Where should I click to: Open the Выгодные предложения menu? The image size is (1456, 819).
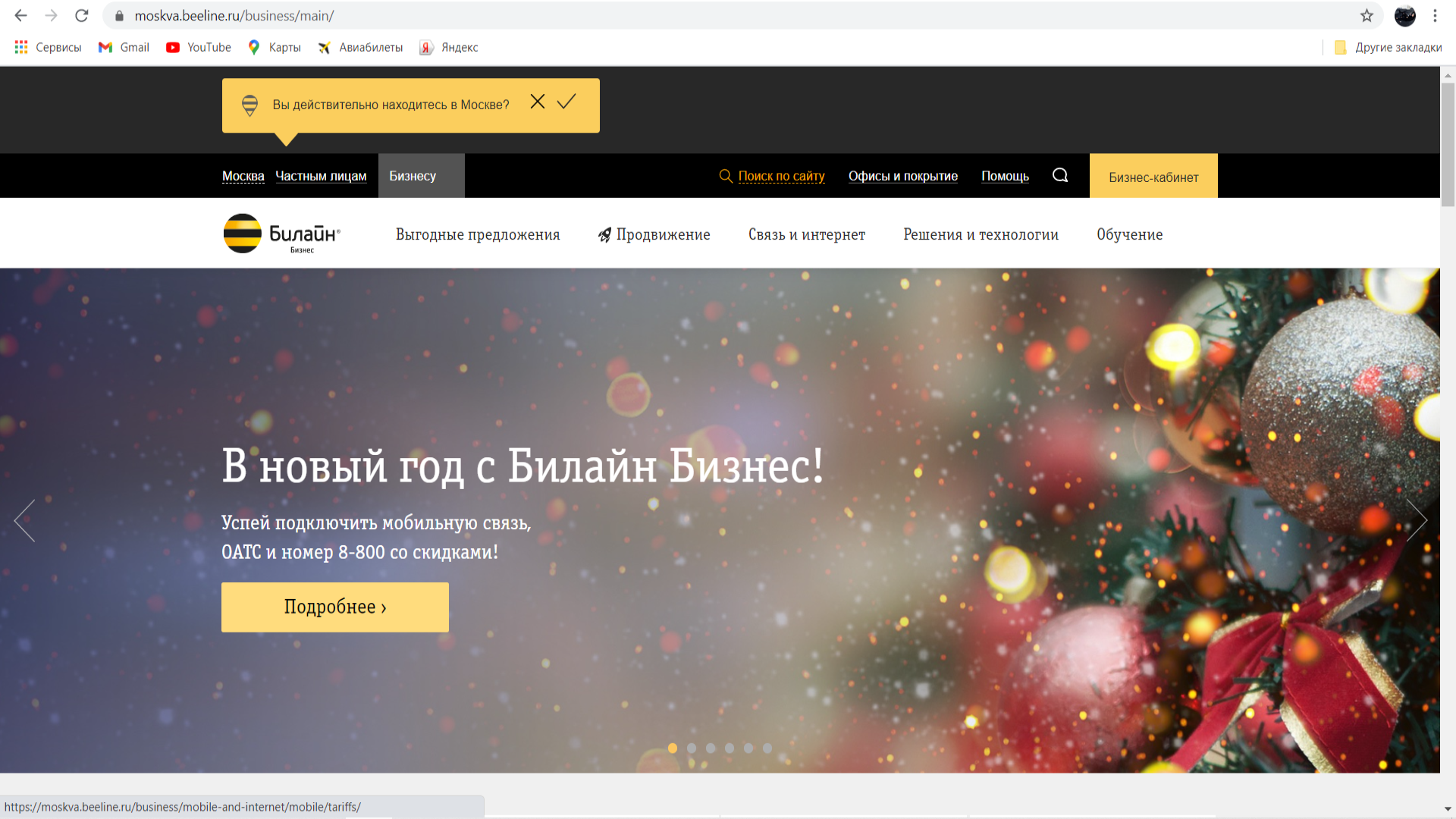coord(478,234)
